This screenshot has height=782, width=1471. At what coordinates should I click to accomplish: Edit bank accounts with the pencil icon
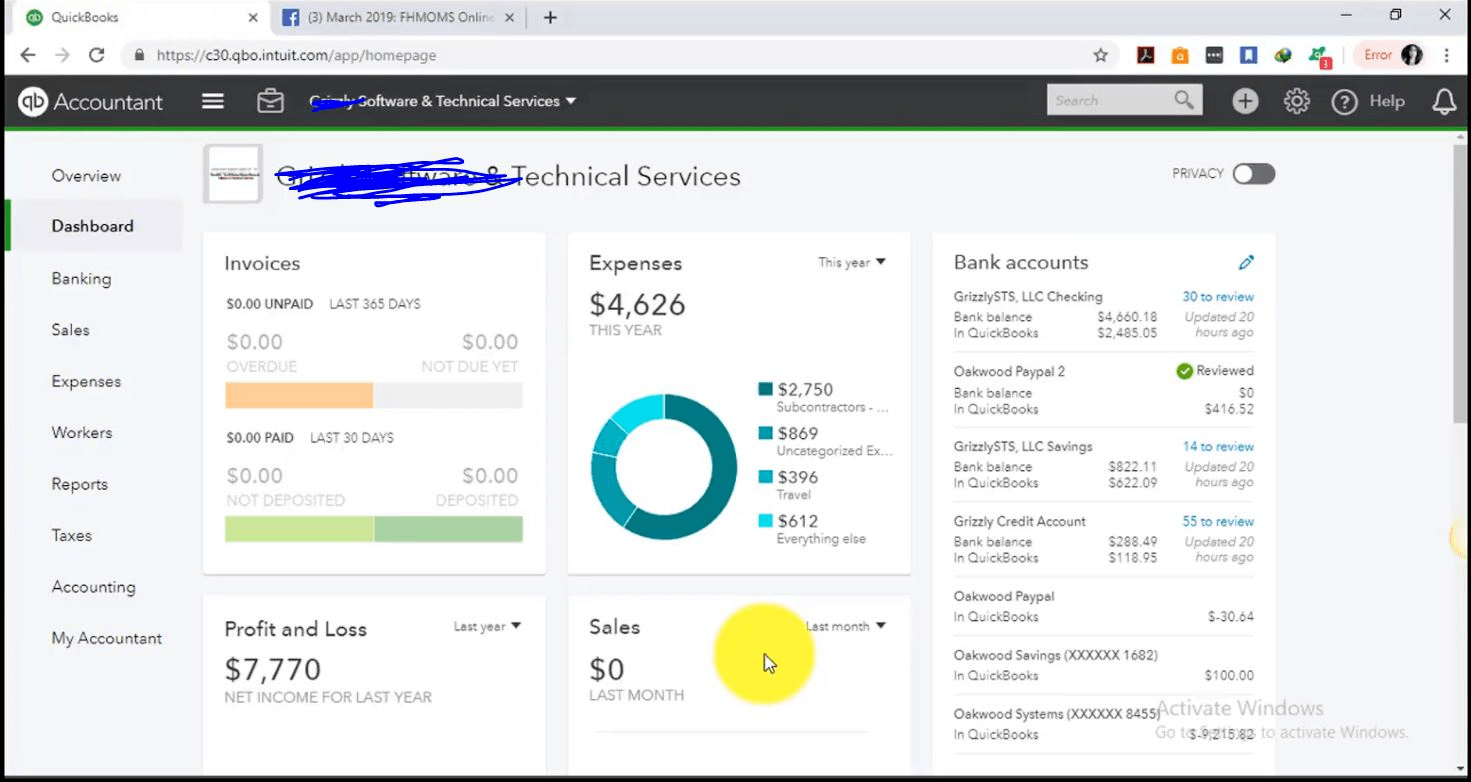tap(1246, 263)
